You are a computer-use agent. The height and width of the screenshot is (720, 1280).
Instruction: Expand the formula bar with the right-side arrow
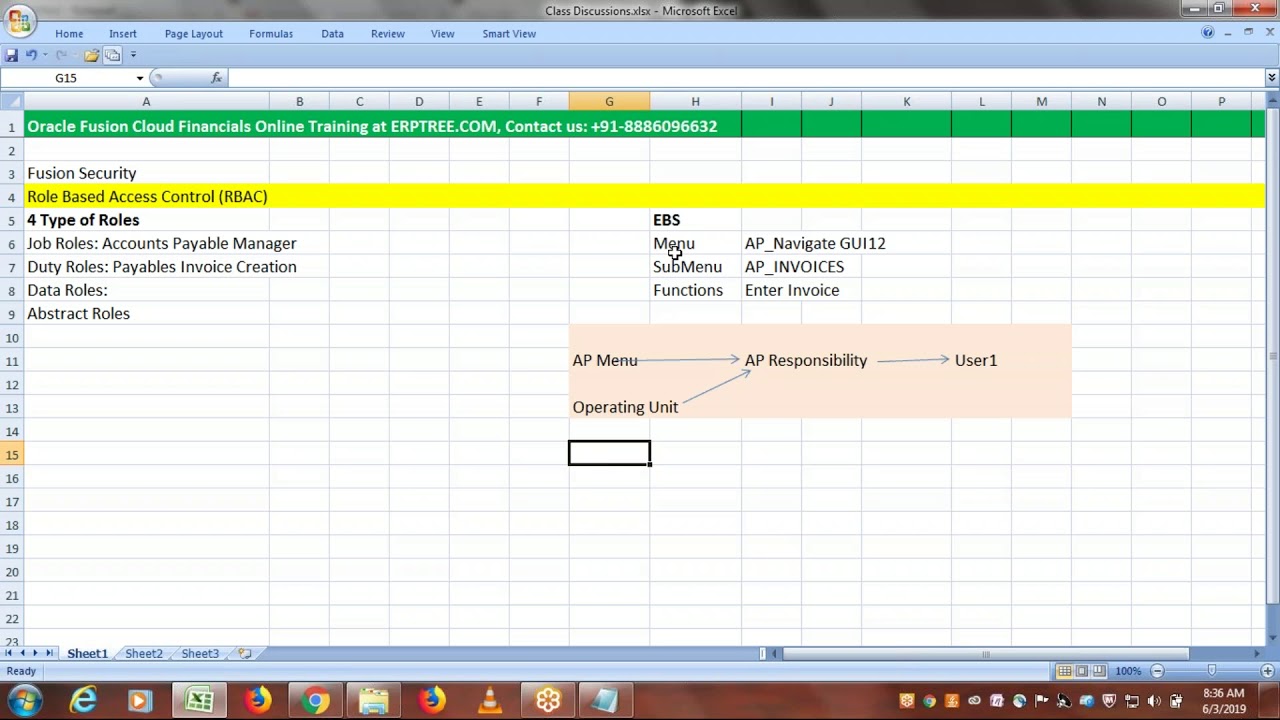point(1272,78)
